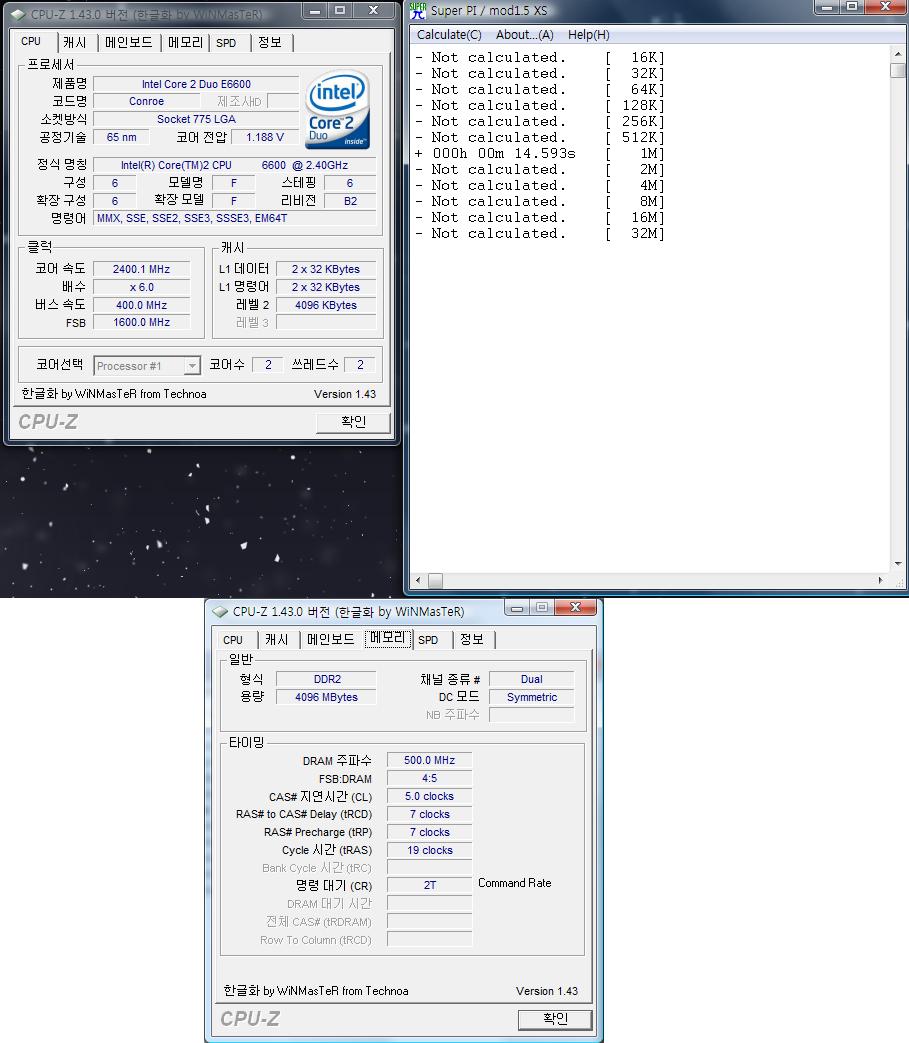Click the Intel Core 2 Duo logo
Image resolution: width=909 pixels, height=1043 pixels.
click(338, 110)
